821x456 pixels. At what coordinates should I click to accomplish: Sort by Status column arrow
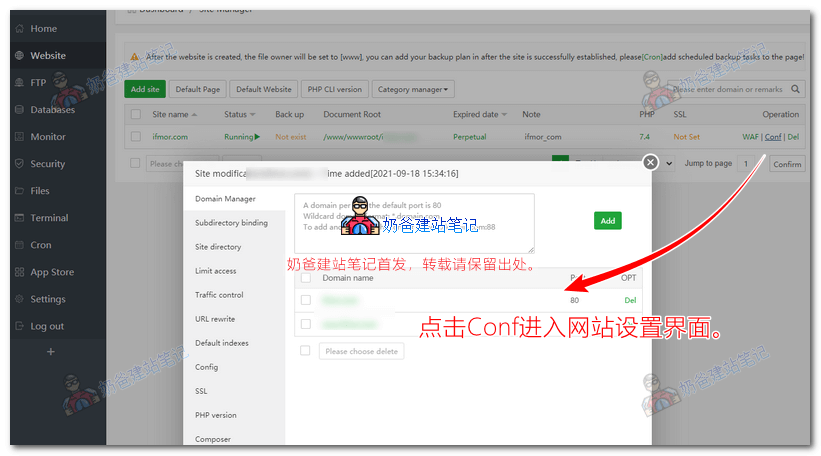tap(252, 115)
